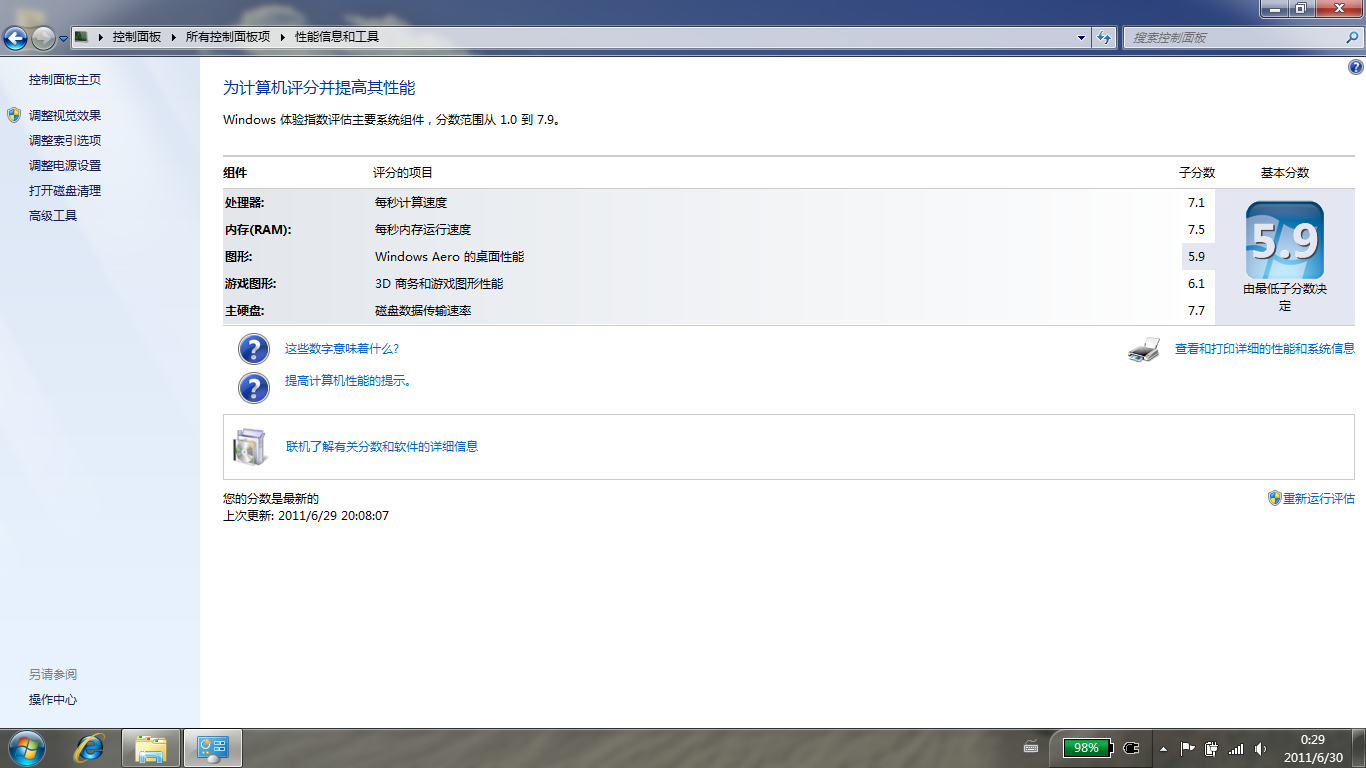Open Action Center flag tray icon
This screenshot has width=1366, height=768.
click(x=1188, y=748)
